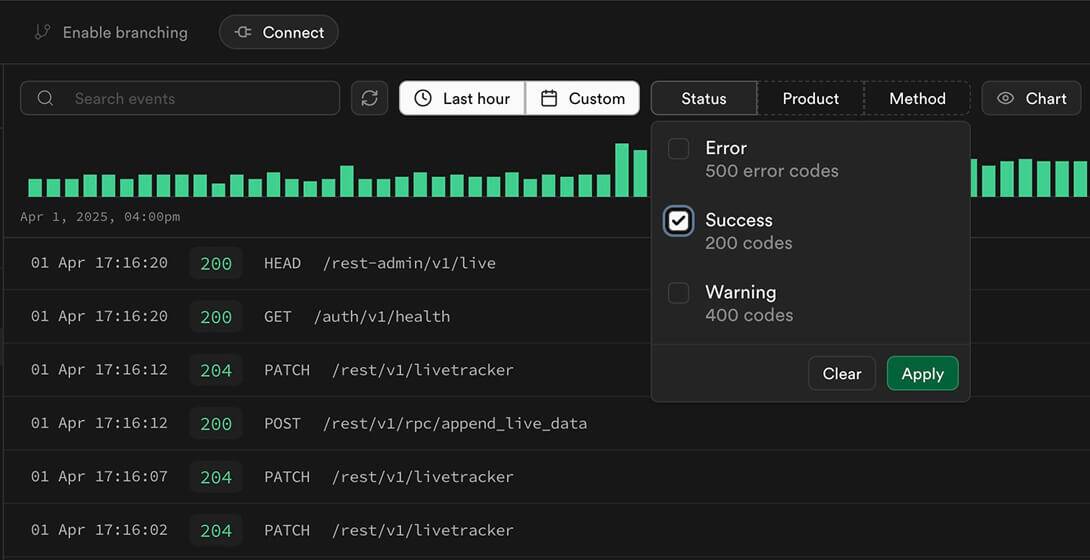The width and height of the screenshot is (1090, 560).
Task: Click the 204 badge at 17:16:12
Action: point(216,371)
